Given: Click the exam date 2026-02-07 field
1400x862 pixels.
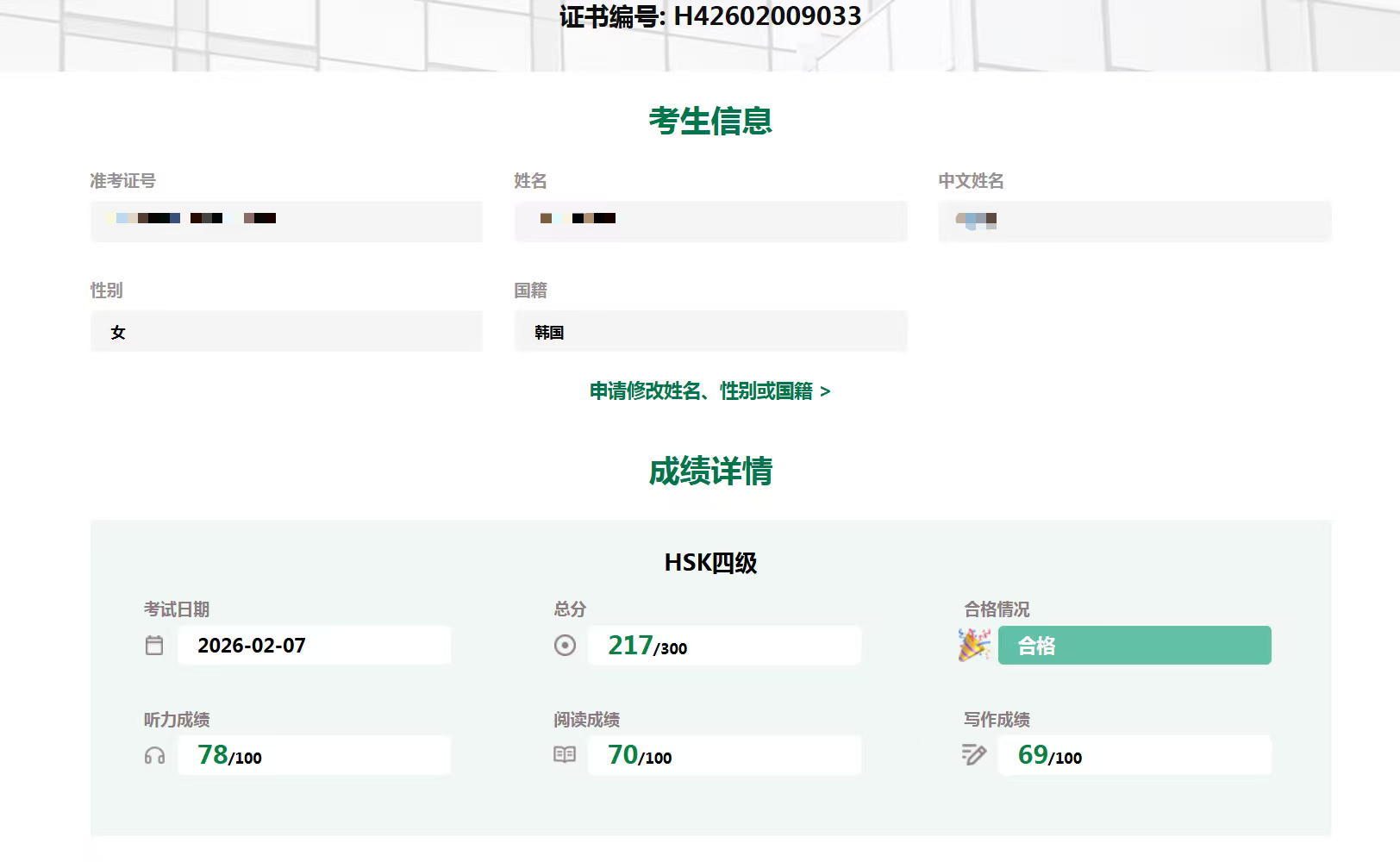Looking at the screenshot, I should (314, 646).
